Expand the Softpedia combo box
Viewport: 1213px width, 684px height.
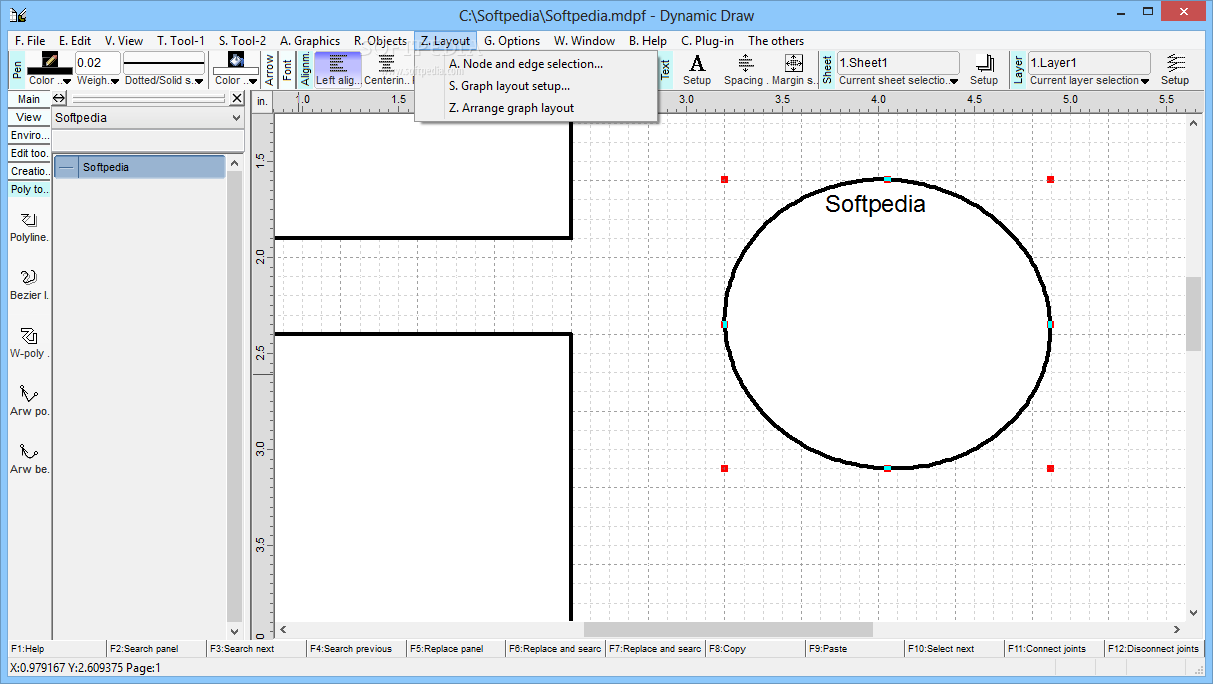tap(237, 118)
